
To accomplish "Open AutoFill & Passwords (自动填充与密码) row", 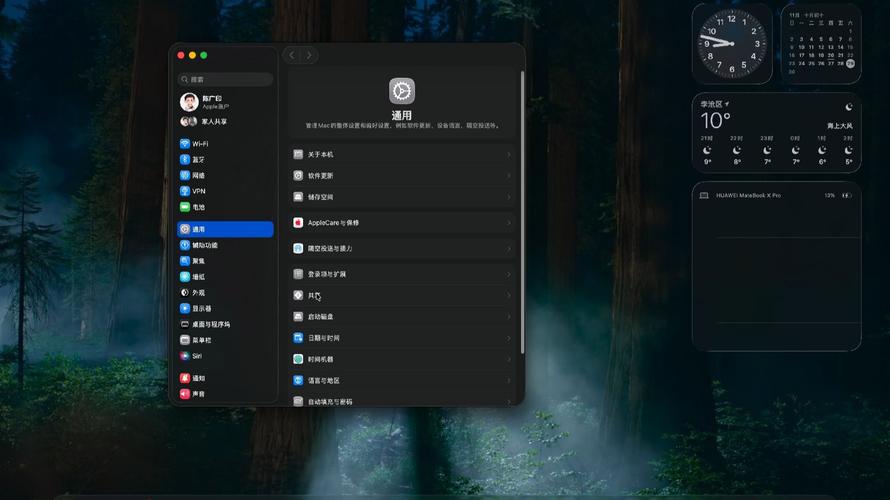I will (402, 401).
